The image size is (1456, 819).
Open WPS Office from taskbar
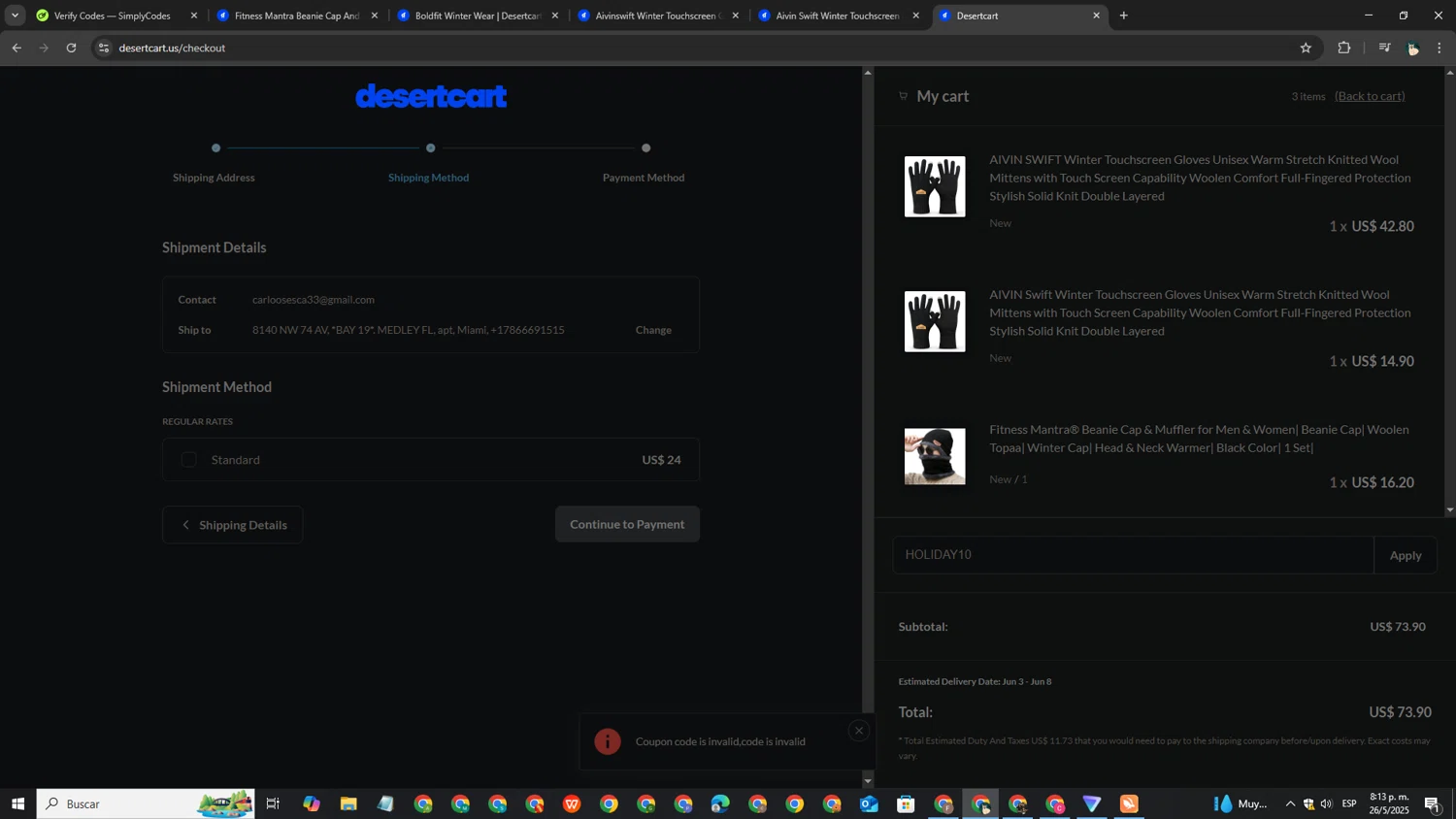click(572, 803)
